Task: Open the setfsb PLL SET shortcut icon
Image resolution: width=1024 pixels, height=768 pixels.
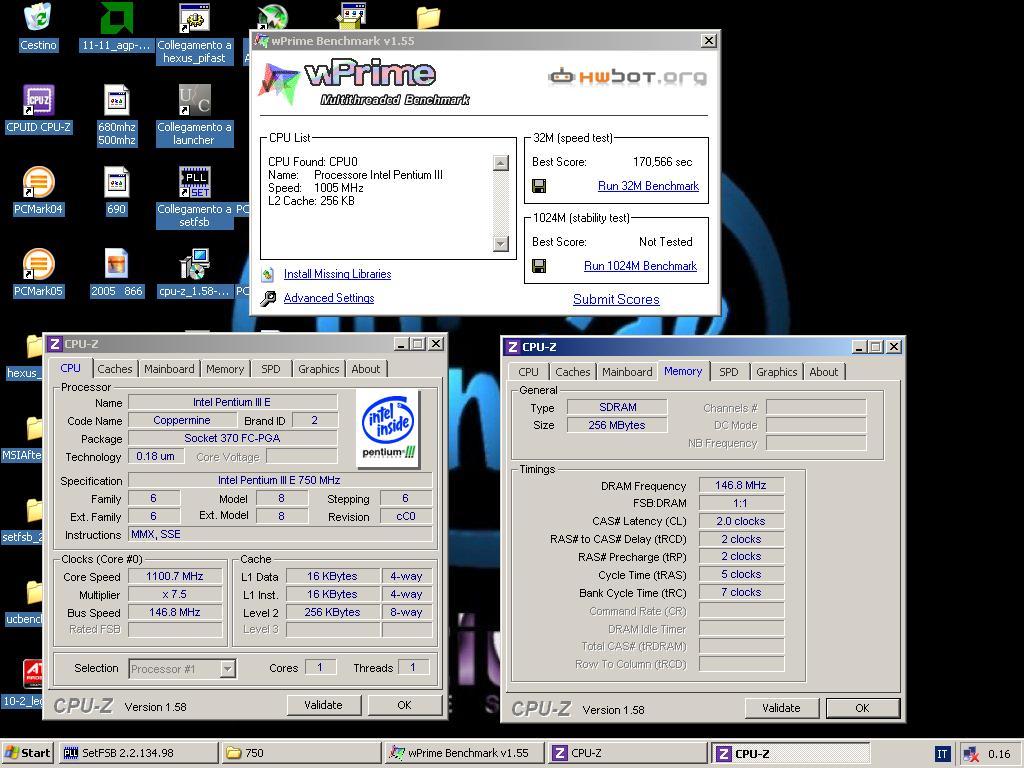Action: (x=194, y=182)
